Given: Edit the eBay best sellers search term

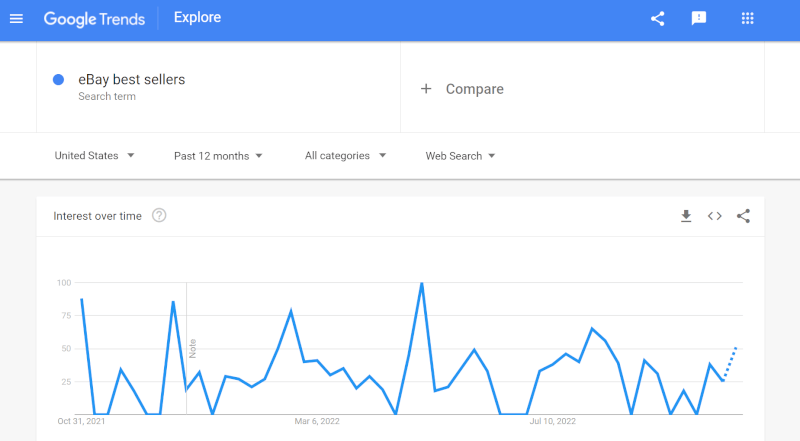Looking at the screenshot, I should click(132, 80).
